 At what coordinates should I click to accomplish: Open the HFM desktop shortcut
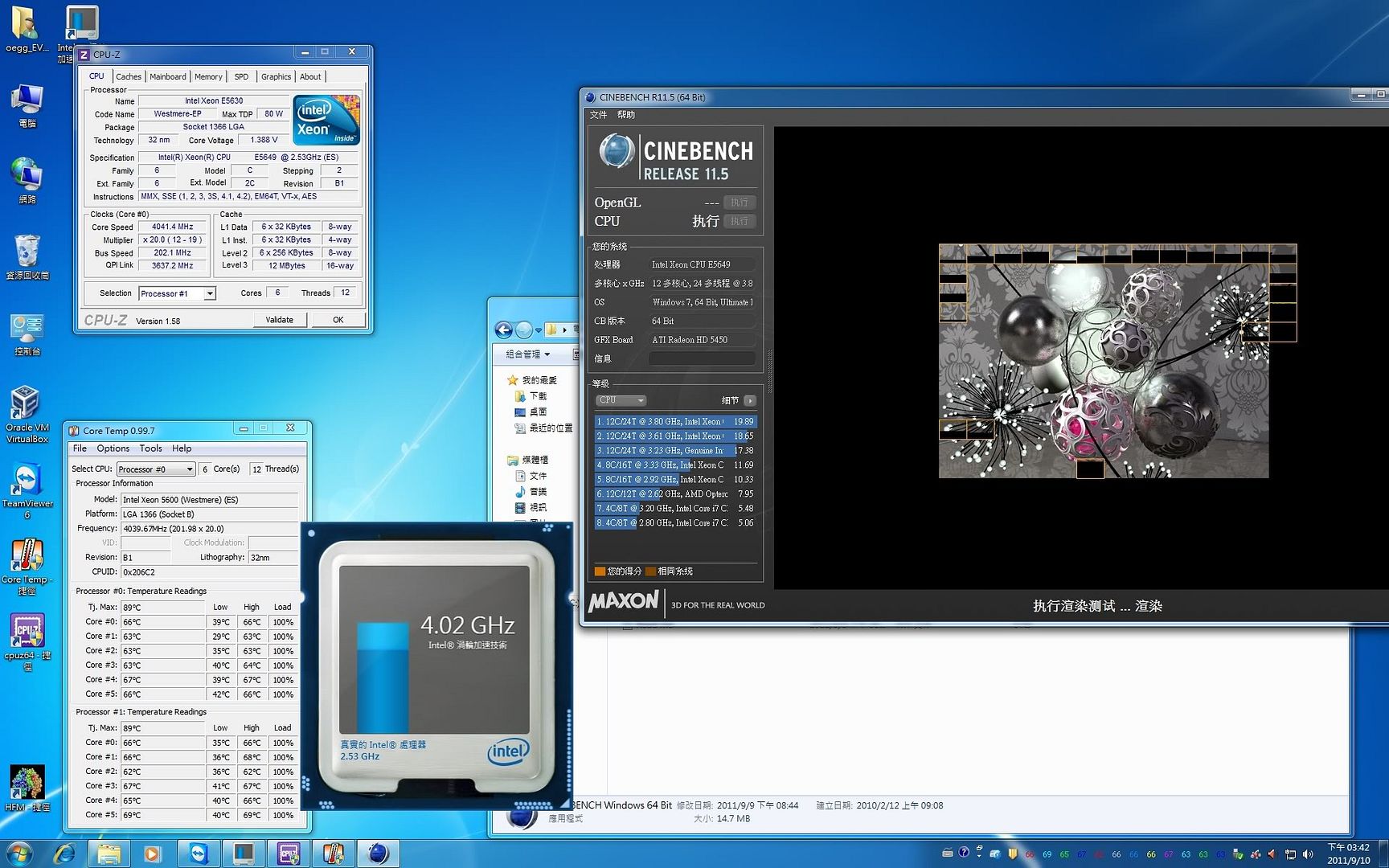27,788
